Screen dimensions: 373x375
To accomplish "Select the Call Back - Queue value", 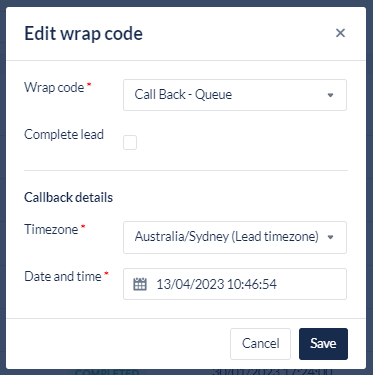I will coord(183,95).
